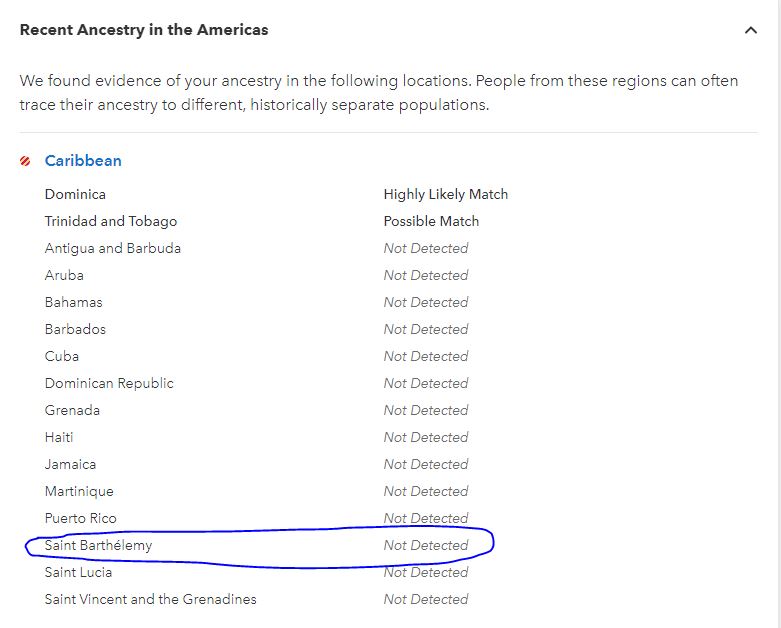
Task: Click Dominican Republic location
Action: click(x=109, y=383)
